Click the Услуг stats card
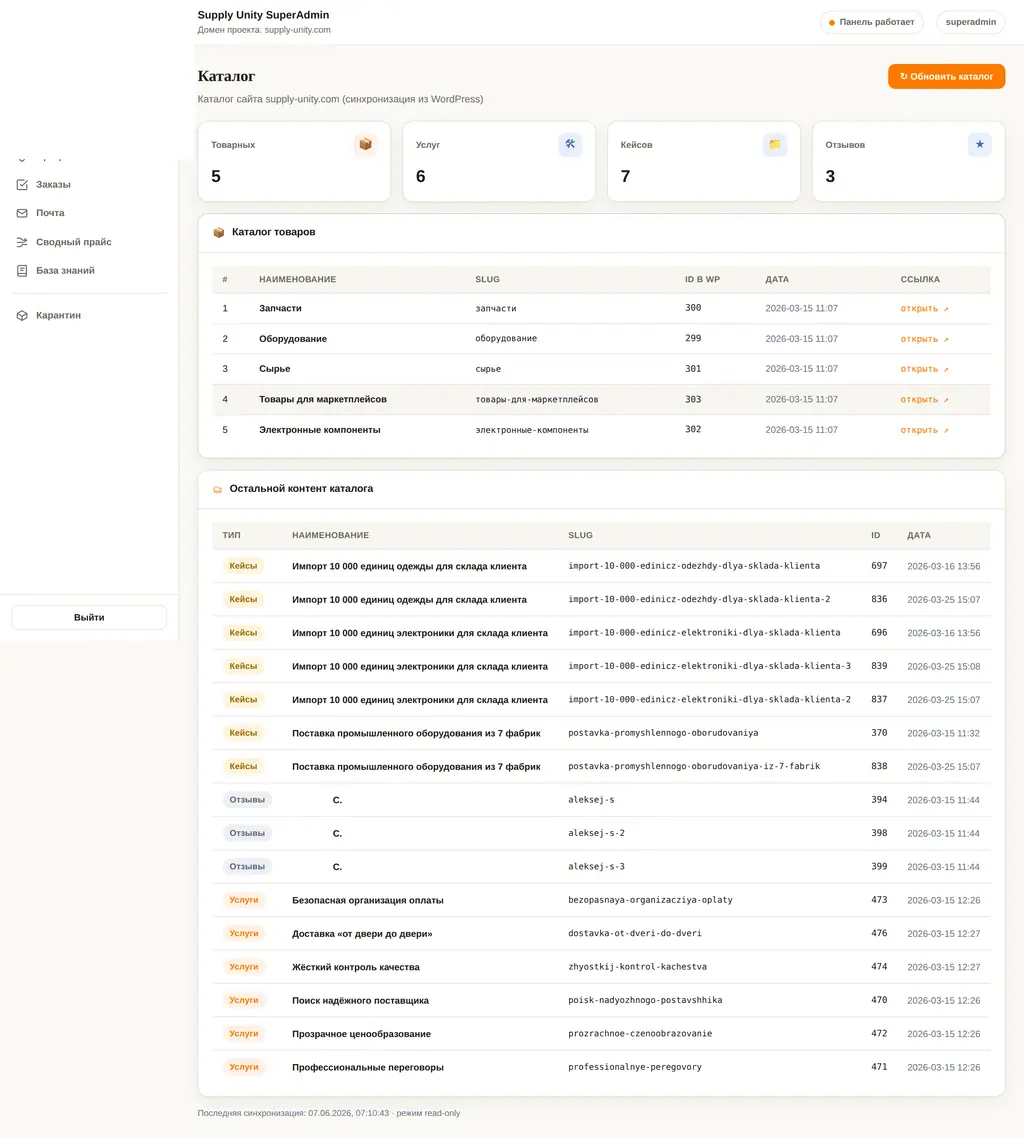 tap(499, 161)
